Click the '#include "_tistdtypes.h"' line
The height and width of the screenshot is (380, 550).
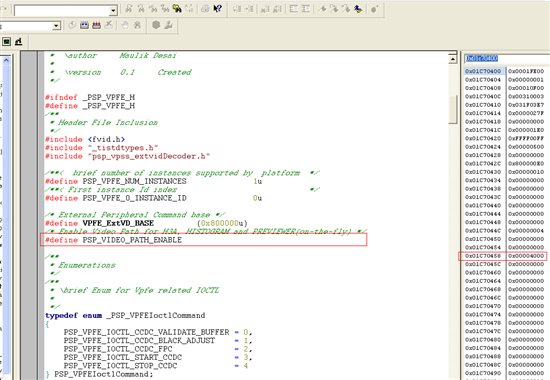pyautogui.click(x=101, y=148)
